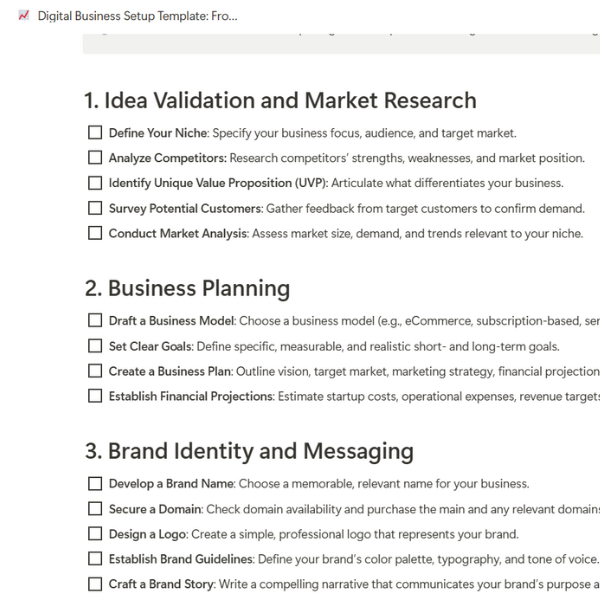Toggle the Survey Potential Customers checkbox

pyautogui.click(x=95, y=208)
